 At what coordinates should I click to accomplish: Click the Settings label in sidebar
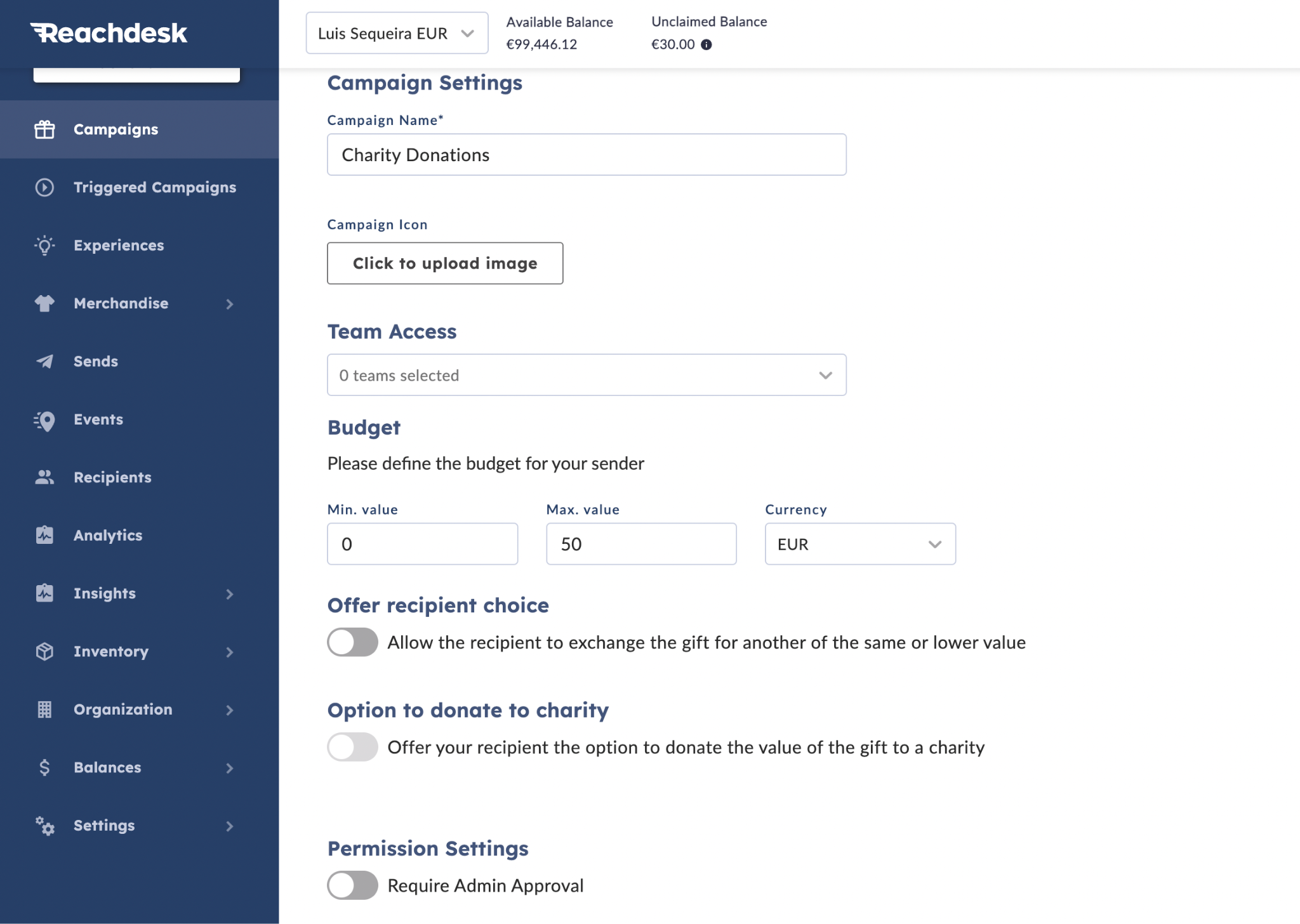(x=104, y=826)
